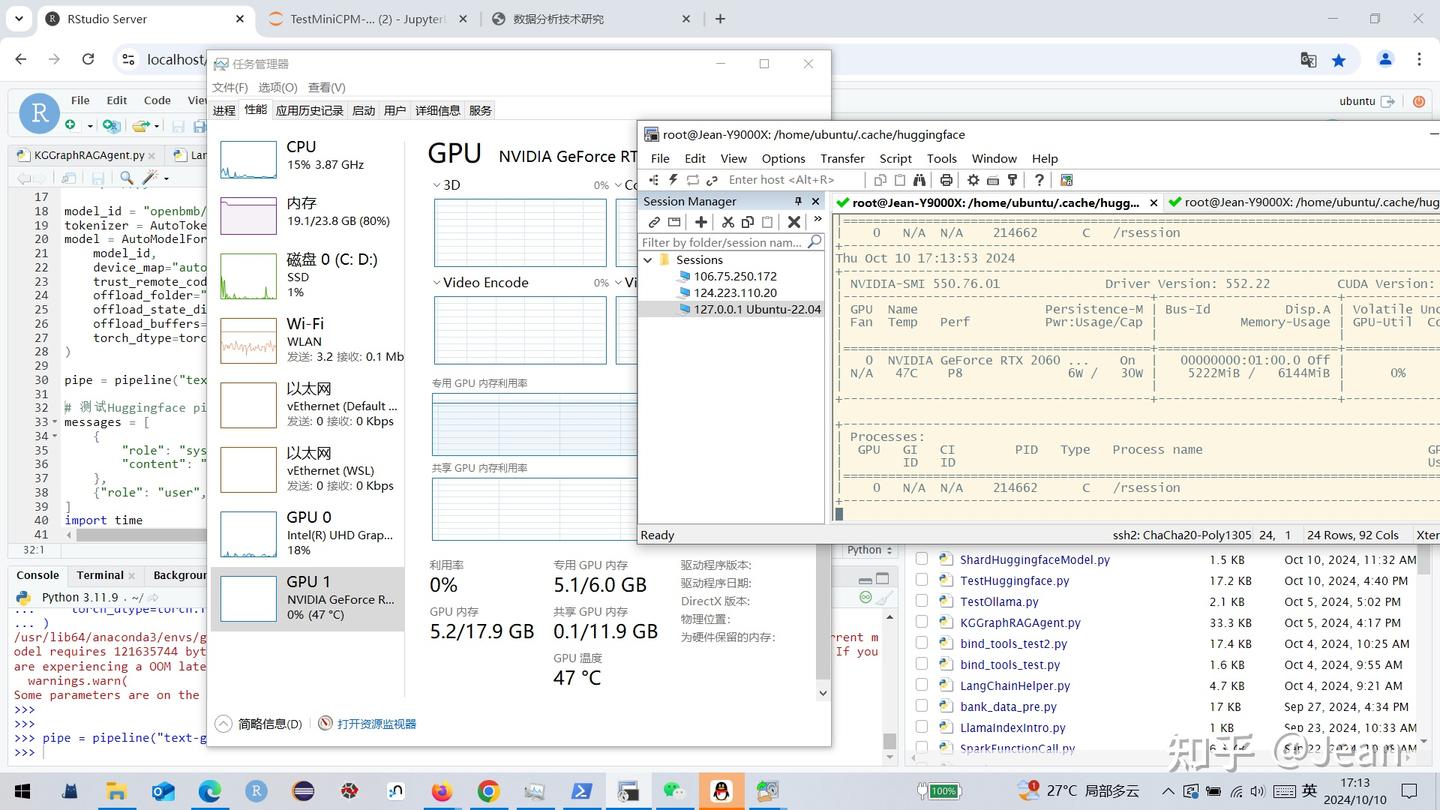The width and height of the screenshot is (1440, 810).
Task: Collapse the Sessions folder tree
Action: pos(648,260)
